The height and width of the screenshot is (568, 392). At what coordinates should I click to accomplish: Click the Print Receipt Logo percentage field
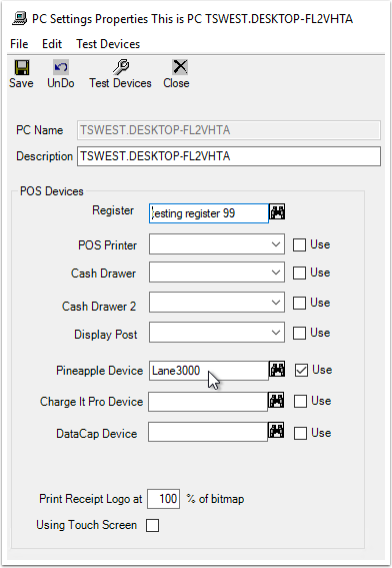tap(163, 499)
